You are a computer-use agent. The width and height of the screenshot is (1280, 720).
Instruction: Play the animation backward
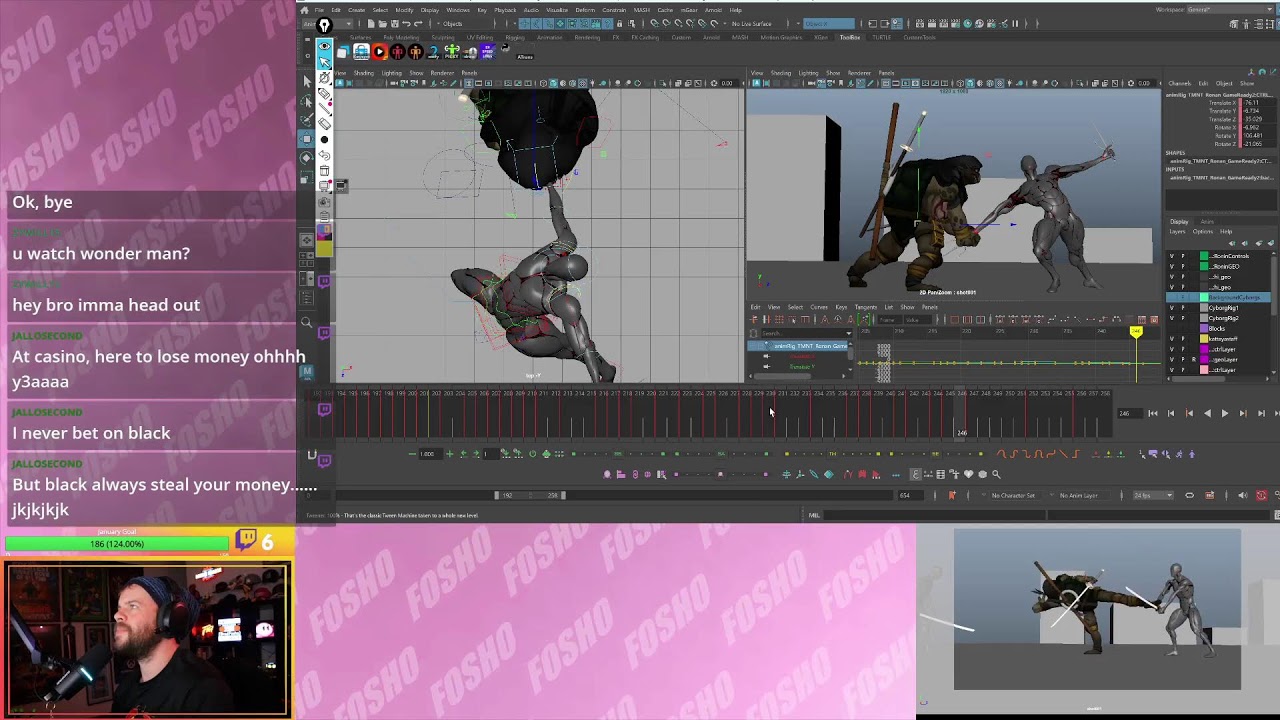point(1207,413)
